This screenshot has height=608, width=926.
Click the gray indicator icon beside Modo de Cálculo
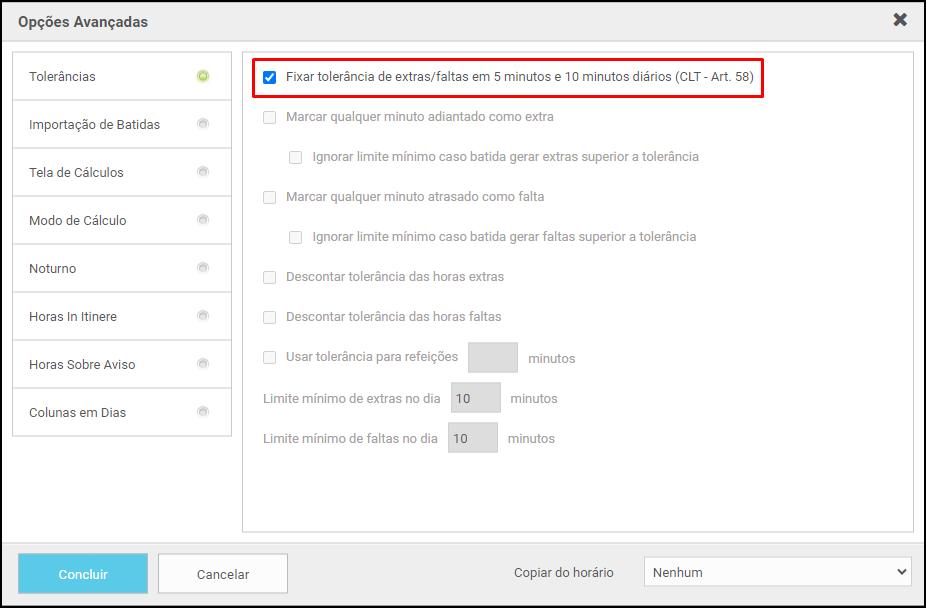click(203, 220)
